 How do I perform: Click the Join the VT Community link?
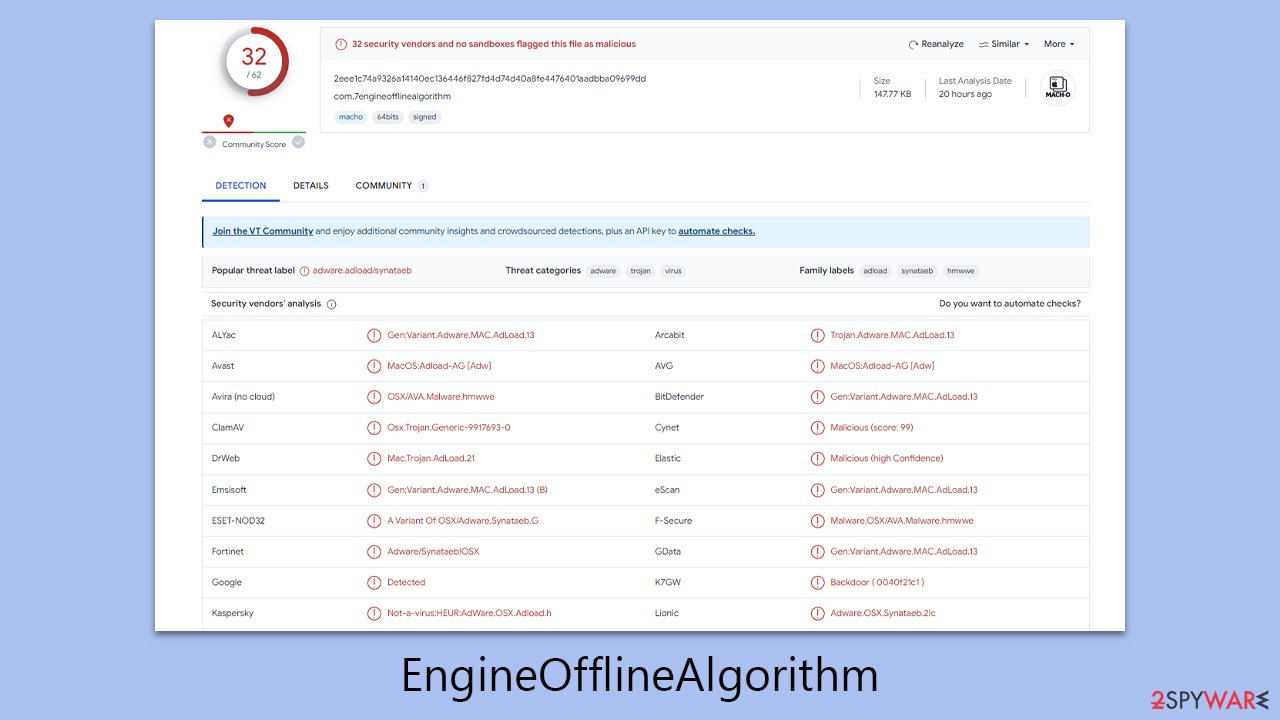tap(262, 231)
